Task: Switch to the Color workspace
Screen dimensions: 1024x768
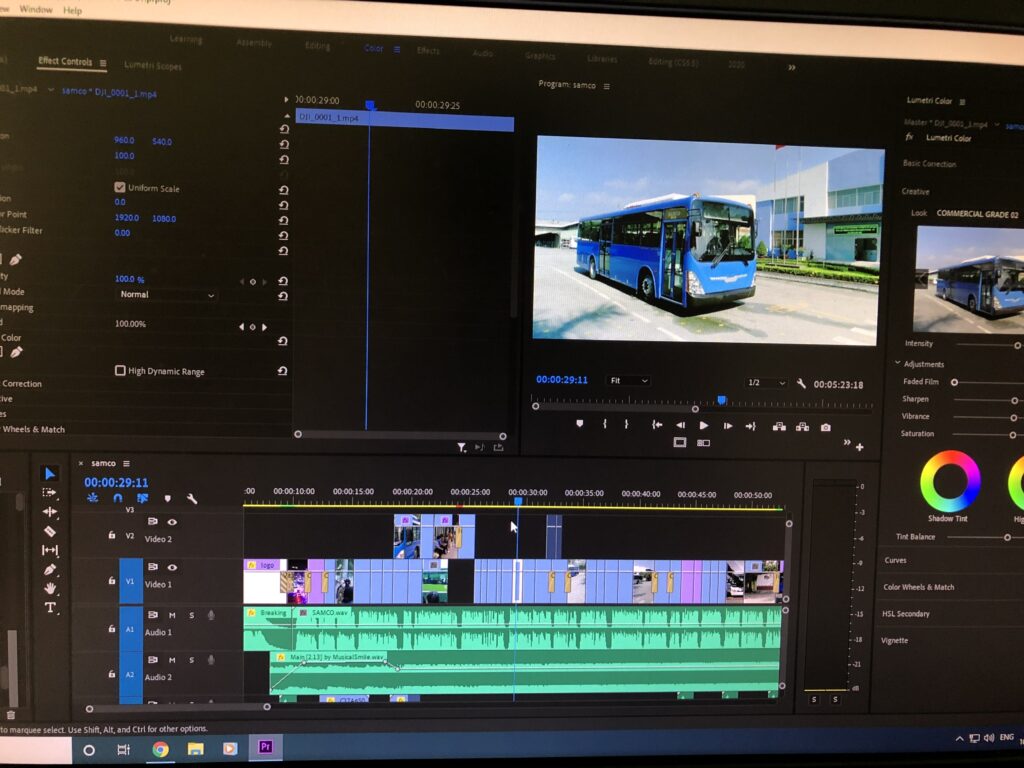Action: pos(374,48)
